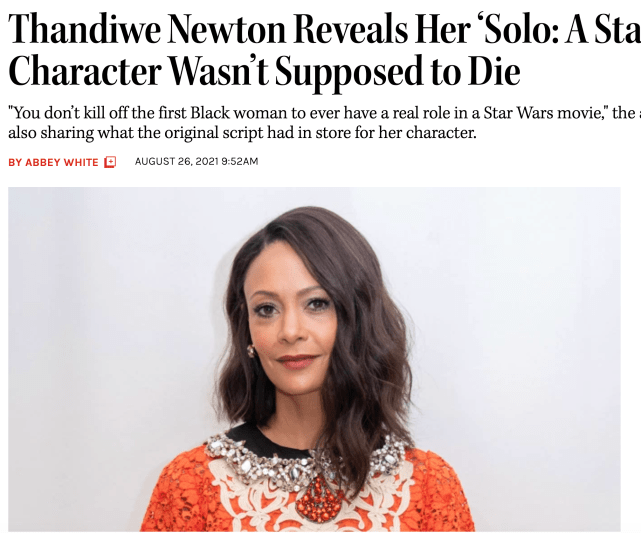Screen dimensions: 641x533
Task: Click the August 26, 2021 date
Action: point(176,161)
